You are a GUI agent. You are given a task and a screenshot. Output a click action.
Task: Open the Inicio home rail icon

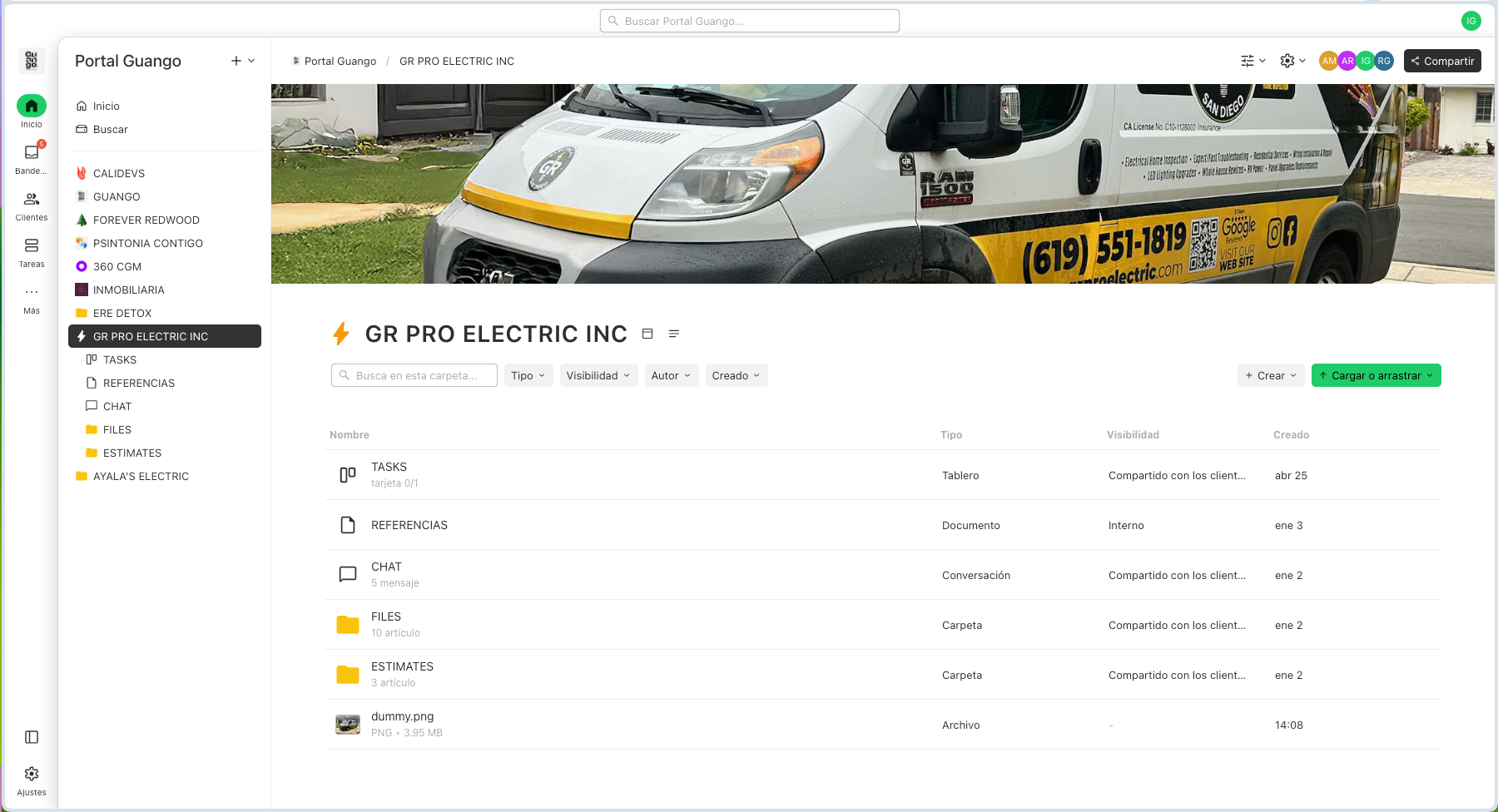[x=32, y=106]
